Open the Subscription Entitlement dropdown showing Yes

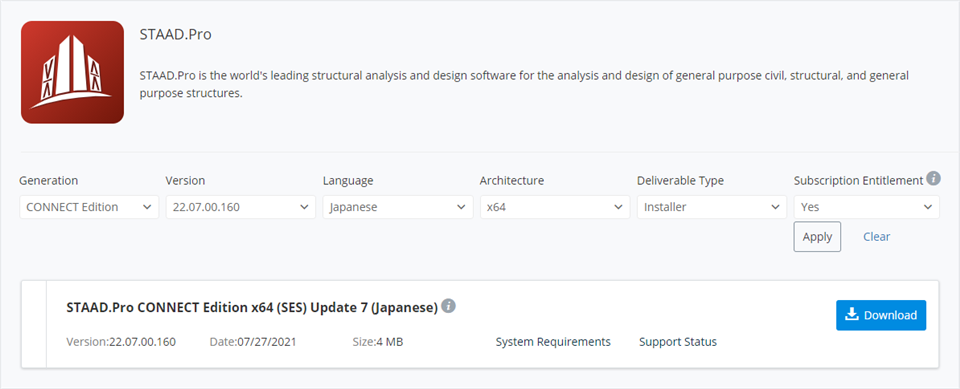pyautogui.click(x=867, y=207)
